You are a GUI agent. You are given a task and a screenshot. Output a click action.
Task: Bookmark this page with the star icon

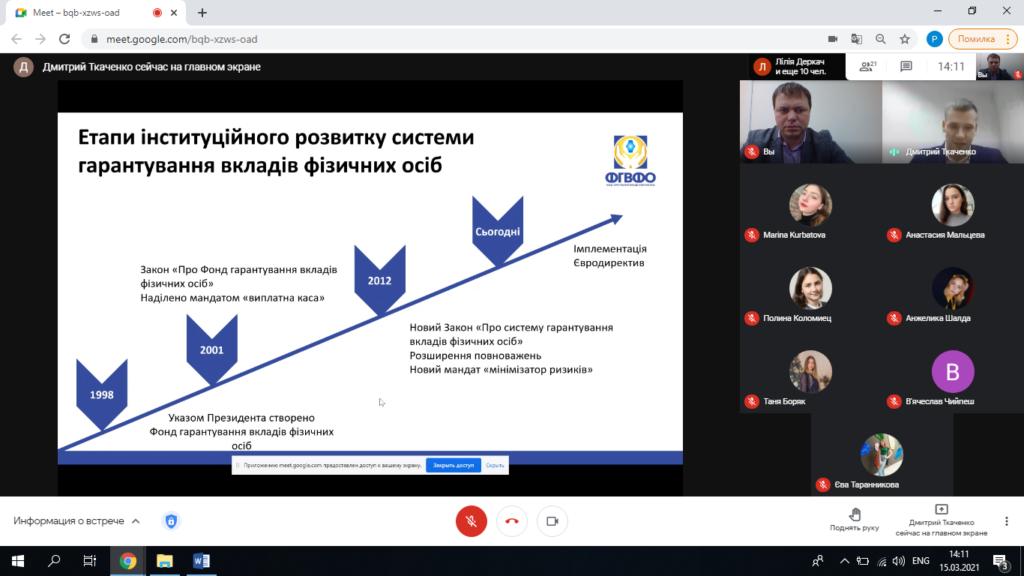point(905,39)
